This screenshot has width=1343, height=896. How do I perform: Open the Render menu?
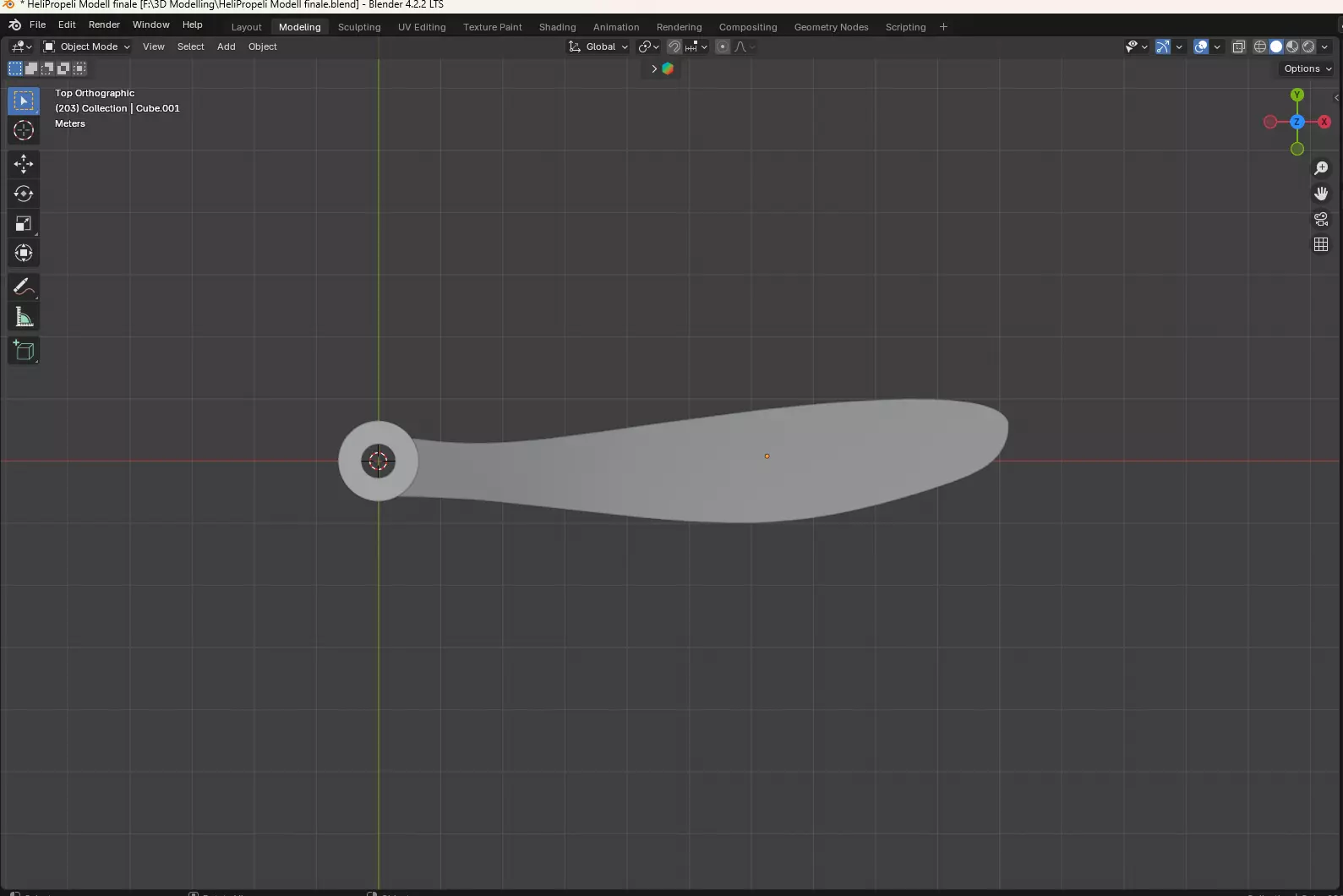click(104, 25)
